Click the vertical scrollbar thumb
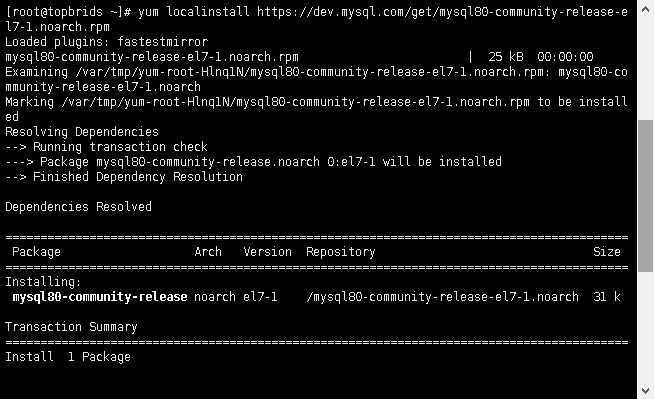This screenshot has height=399, width=654. pos(645,196)
